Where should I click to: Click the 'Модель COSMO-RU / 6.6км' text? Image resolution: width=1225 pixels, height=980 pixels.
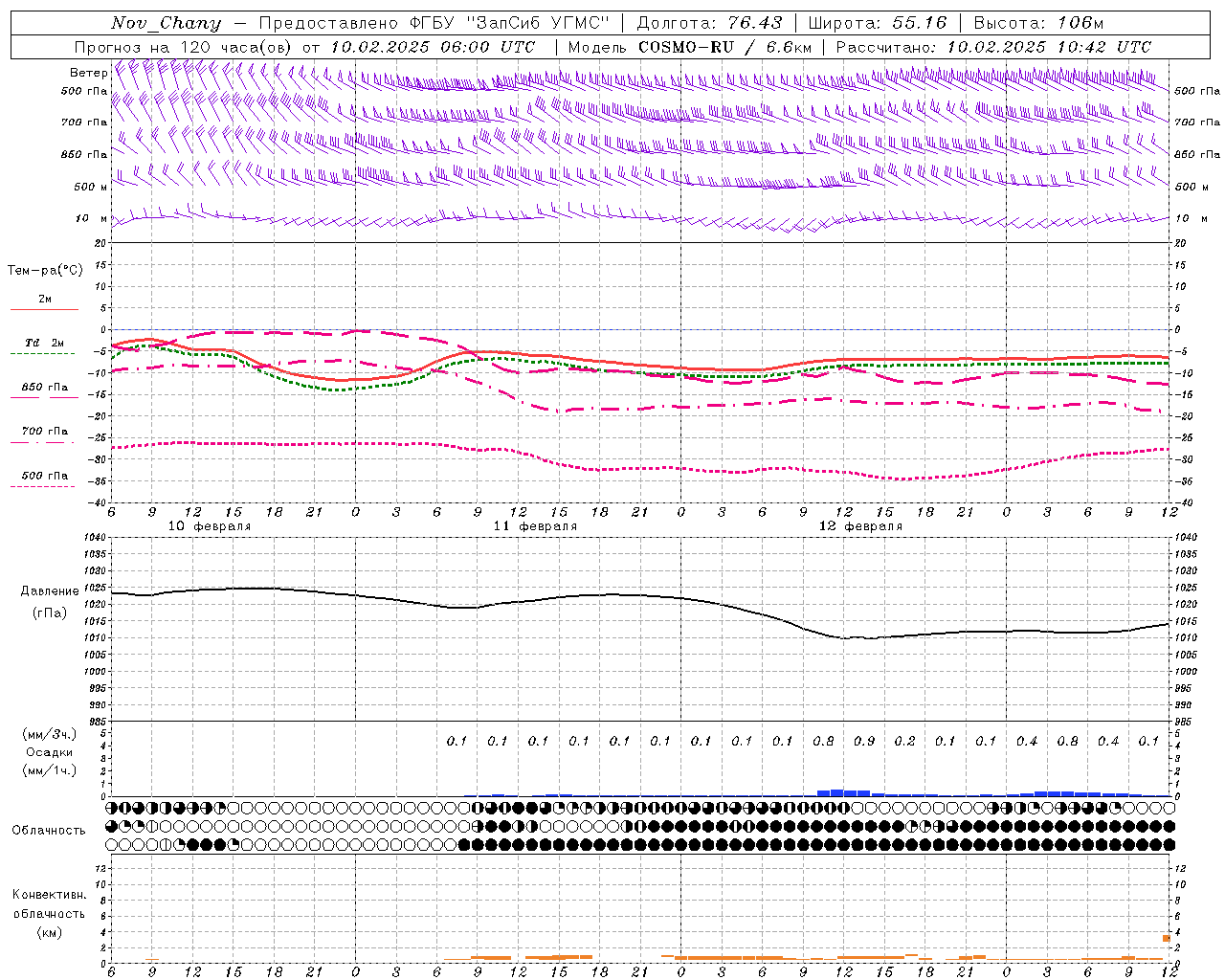click(689, 47)
